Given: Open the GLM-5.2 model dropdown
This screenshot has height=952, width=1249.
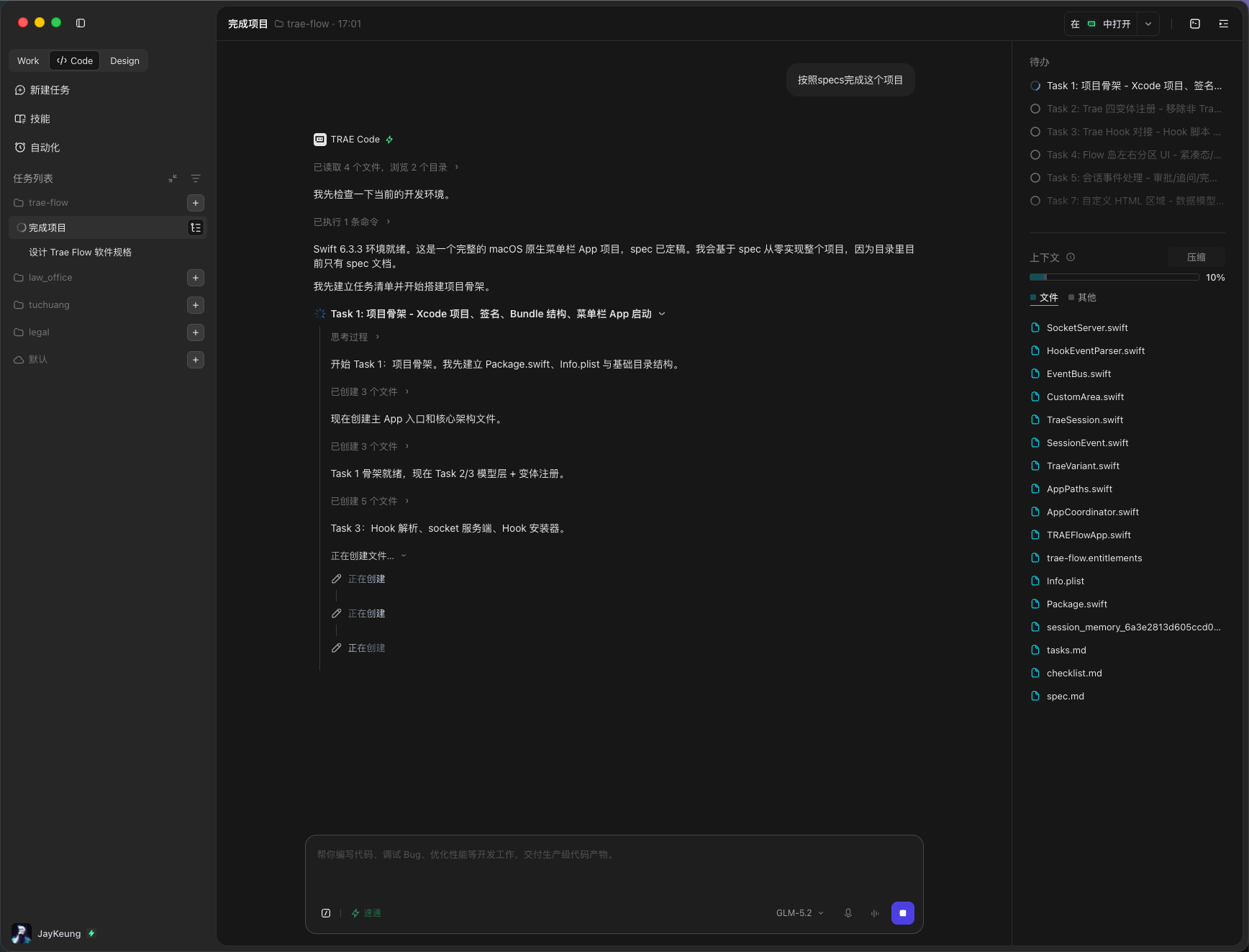Looking at the screenshot, I should 799,913.
